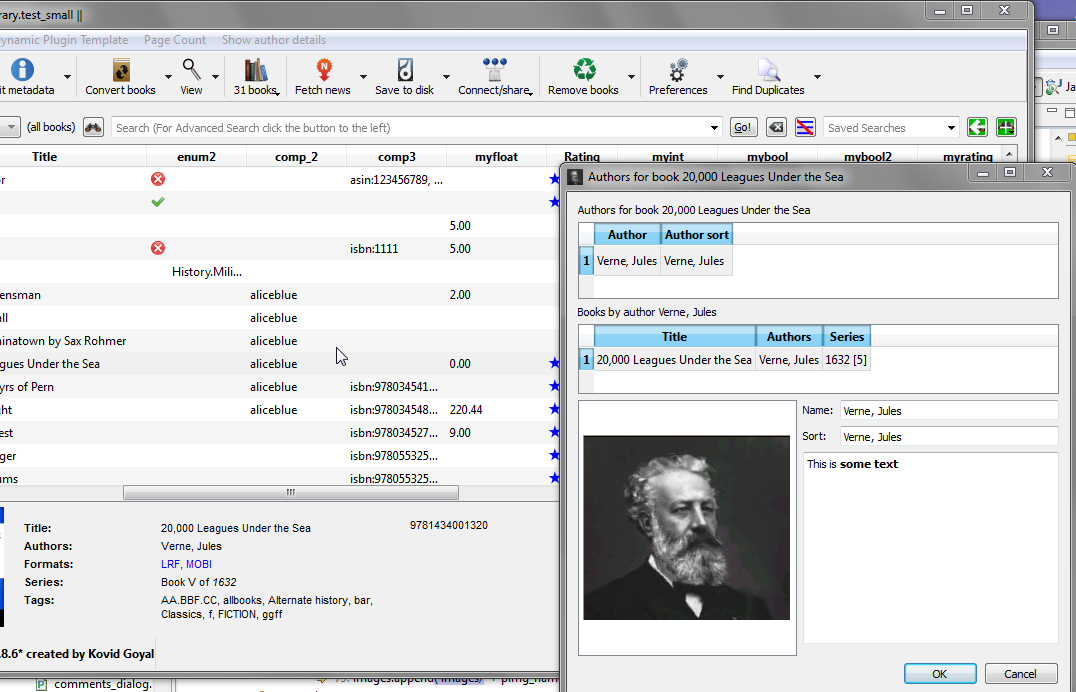Click 'comments_dialog.' file in background window
The image size is (1076, 692).
pyautogui.click(x=102, y=684)
